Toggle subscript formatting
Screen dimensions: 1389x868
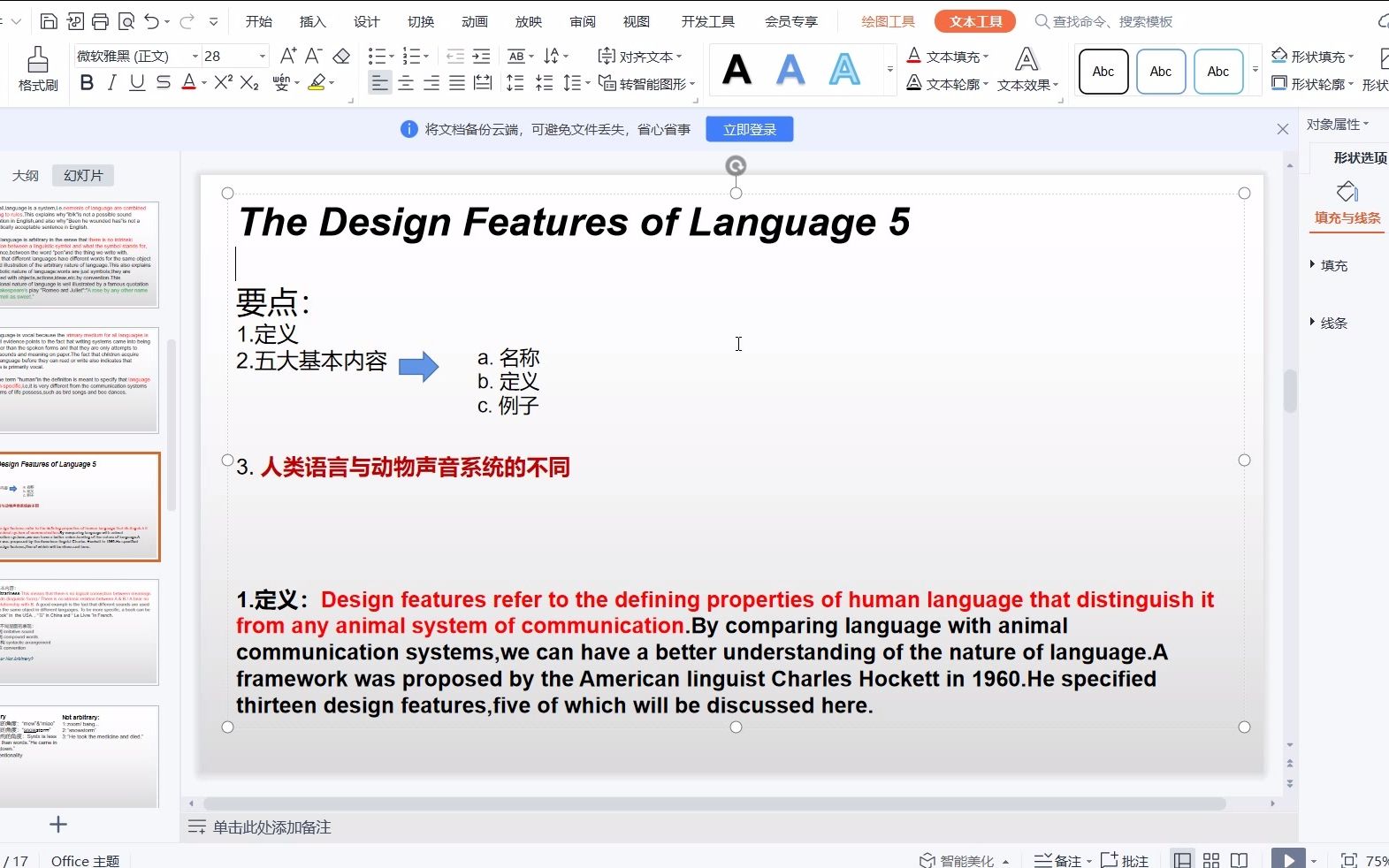point(249,83)
